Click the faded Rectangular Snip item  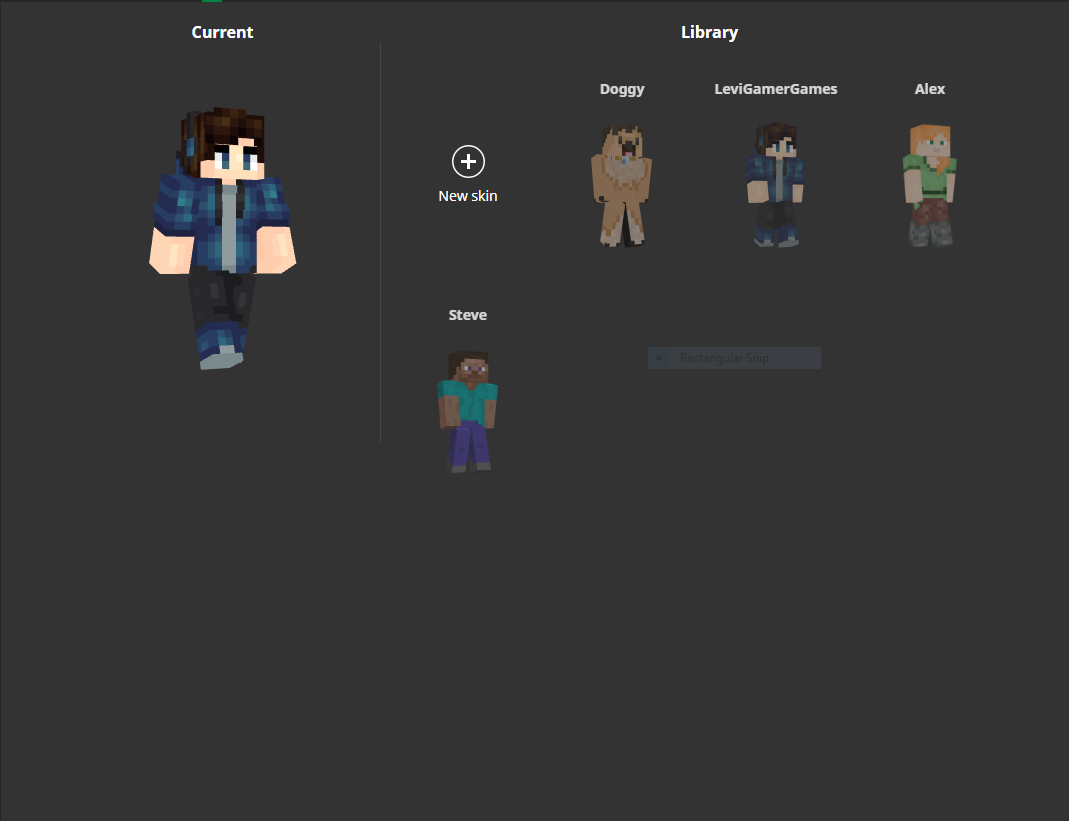tap(734, 358)
